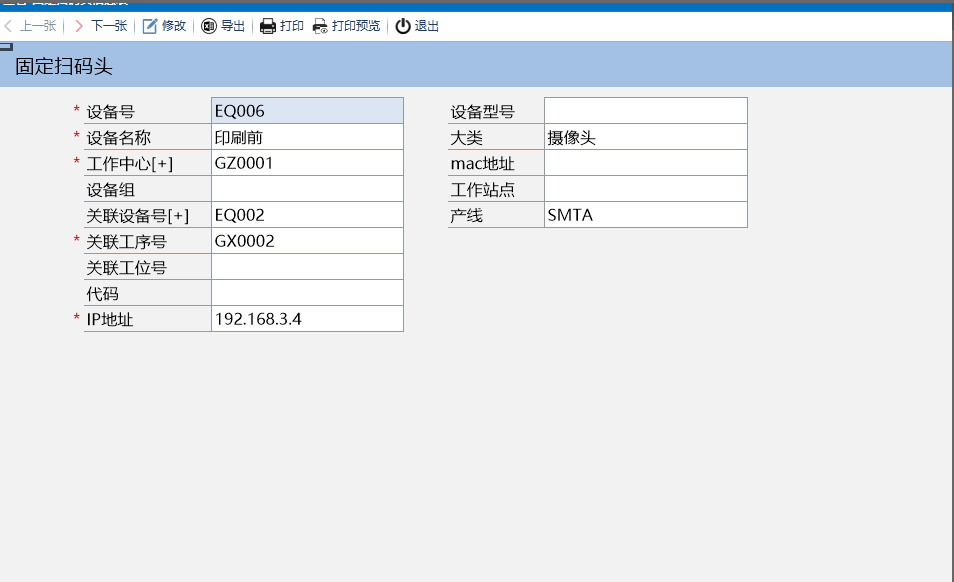
Task: Go to next record with 下一张 arrow
Action: [x=79, y=26]
